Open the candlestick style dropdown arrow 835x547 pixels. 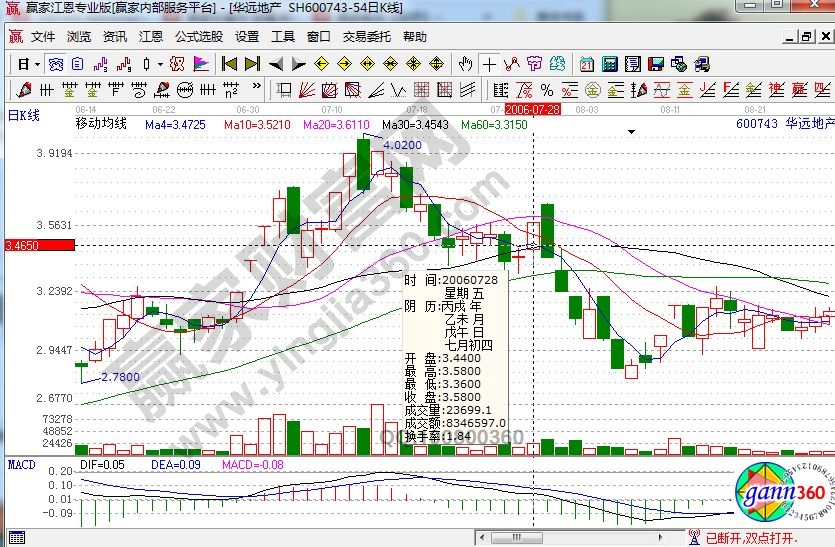(160, 64)
